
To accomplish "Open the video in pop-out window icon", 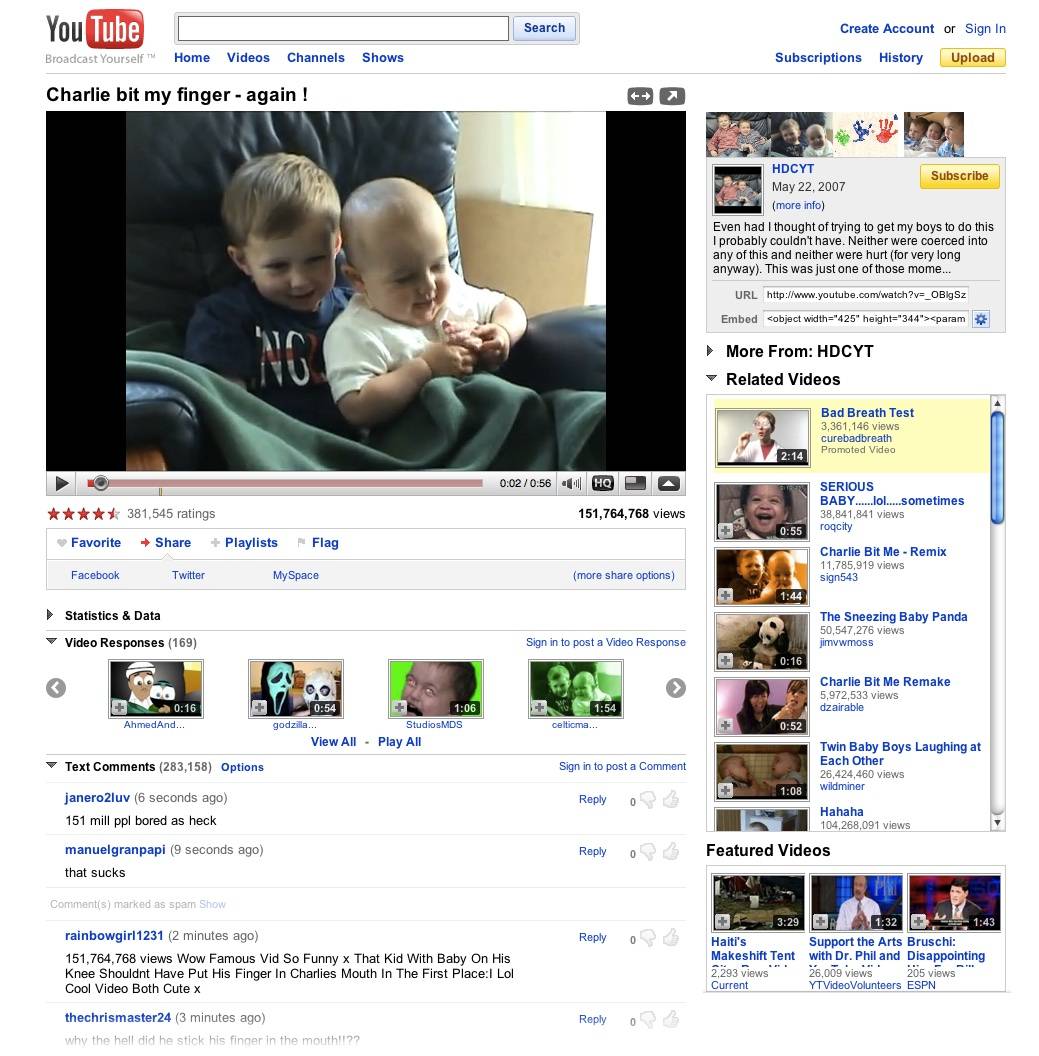I will pos(671,96).
